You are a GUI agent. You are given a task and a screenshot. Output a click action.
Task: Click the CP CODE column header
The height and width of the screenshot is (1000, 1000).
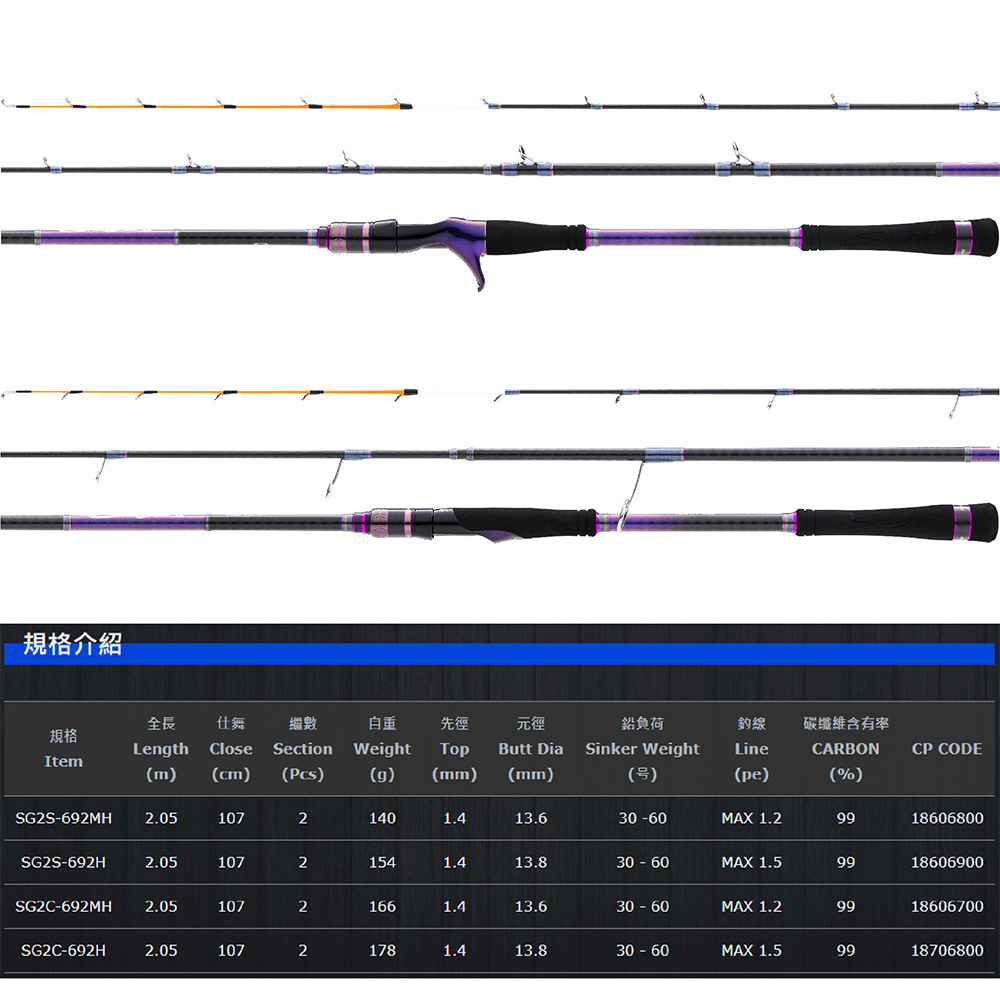pos(946,749)
